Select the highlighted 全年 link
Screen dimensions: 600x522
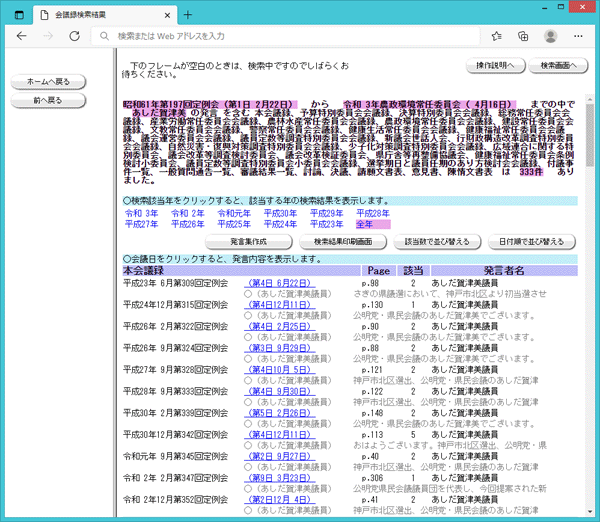(364, 224)
